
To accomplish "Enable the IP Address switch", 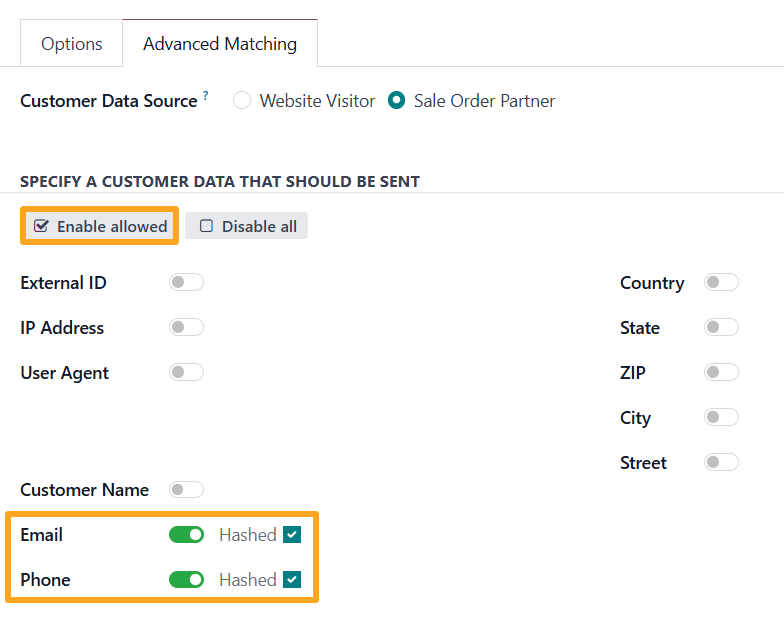I will click(186, 328).
